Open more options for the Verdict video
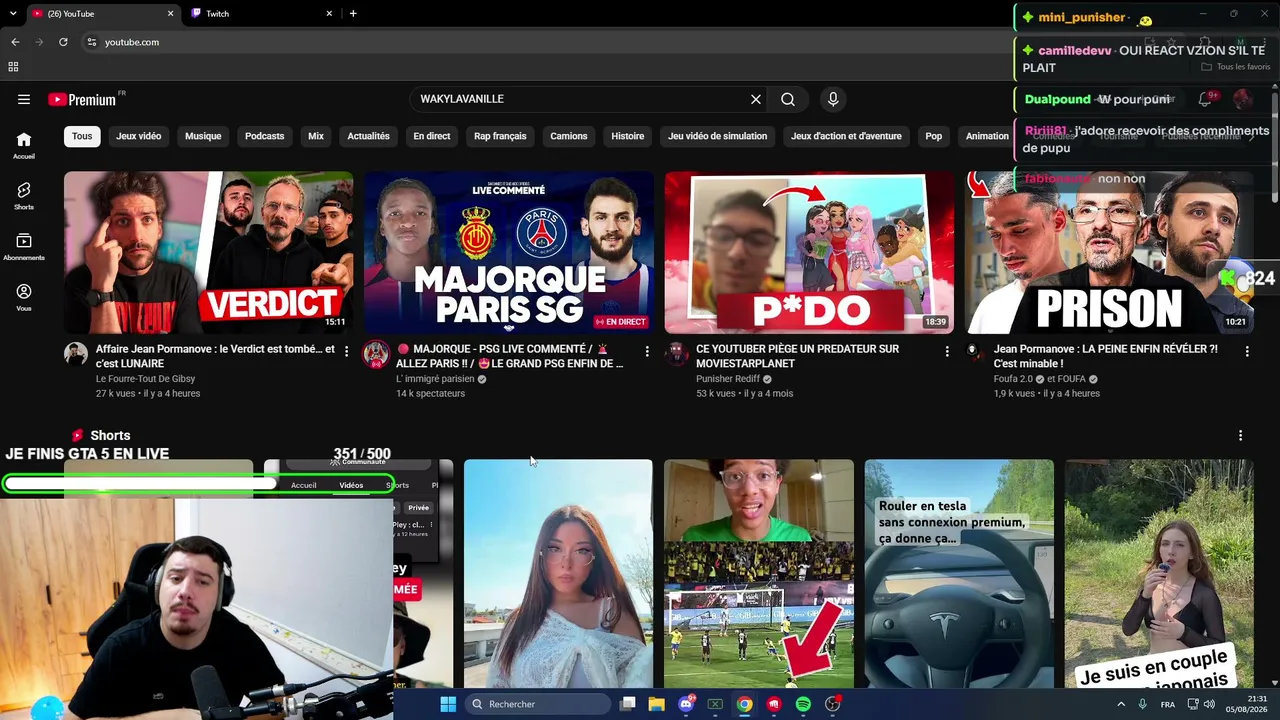This screenshot has width=1280, height=720. (x=347, y=352)
